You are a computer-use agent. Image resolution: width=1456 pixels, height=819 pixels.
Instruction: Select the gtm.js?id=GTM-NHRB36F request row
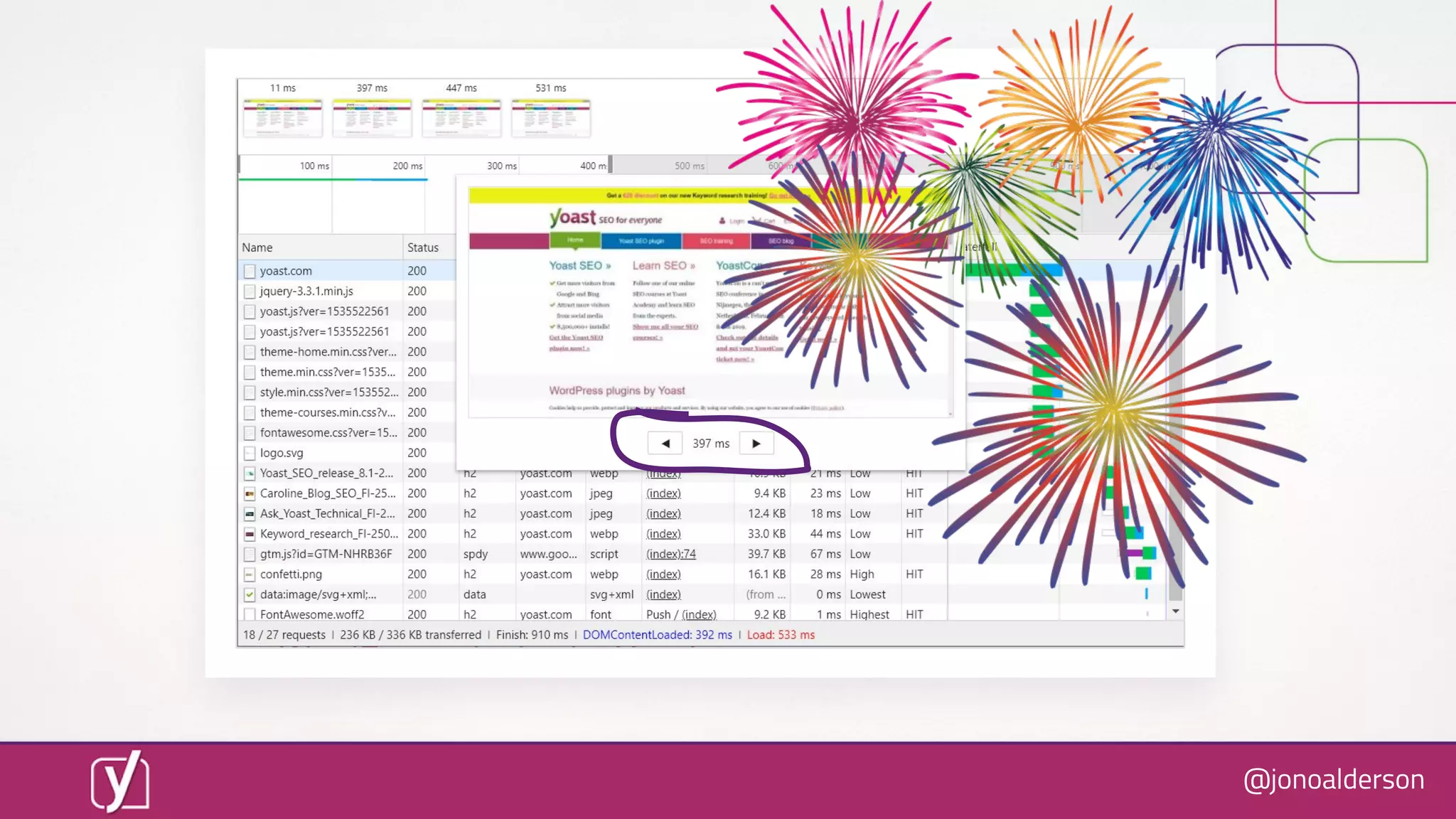(326, 554)
